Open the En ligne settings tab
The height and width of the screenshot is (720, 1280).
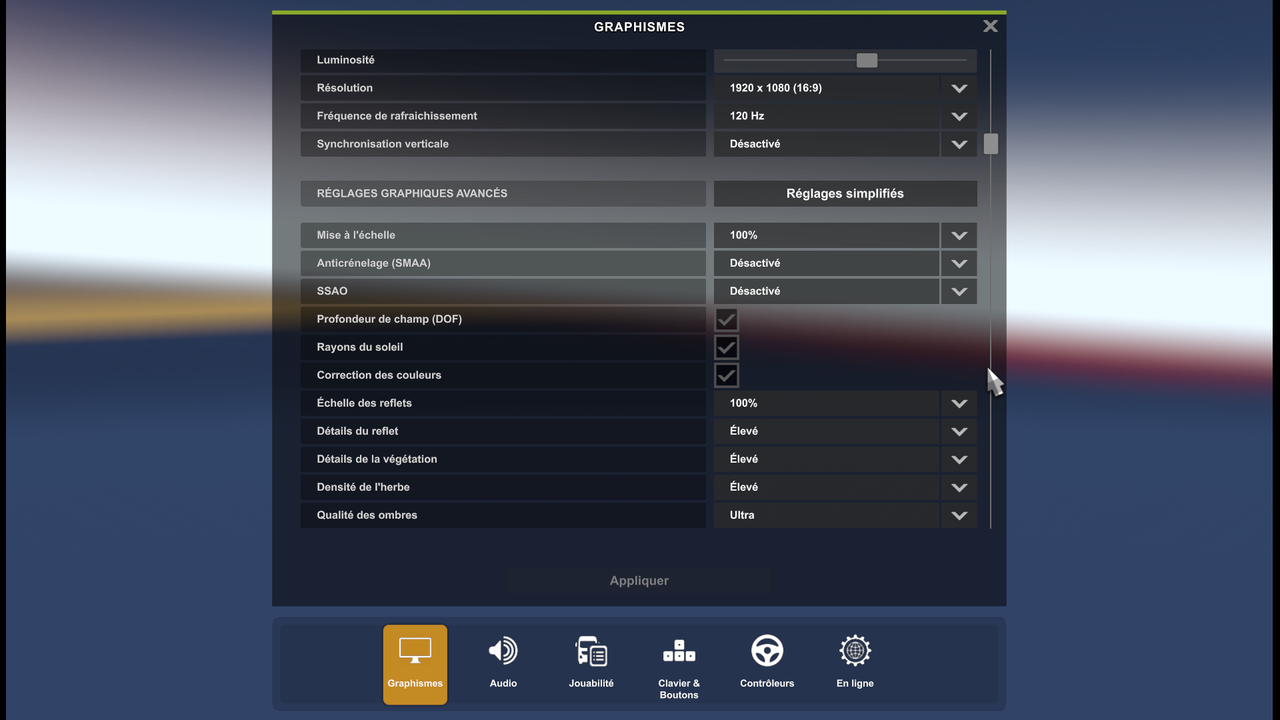point(855,664)
